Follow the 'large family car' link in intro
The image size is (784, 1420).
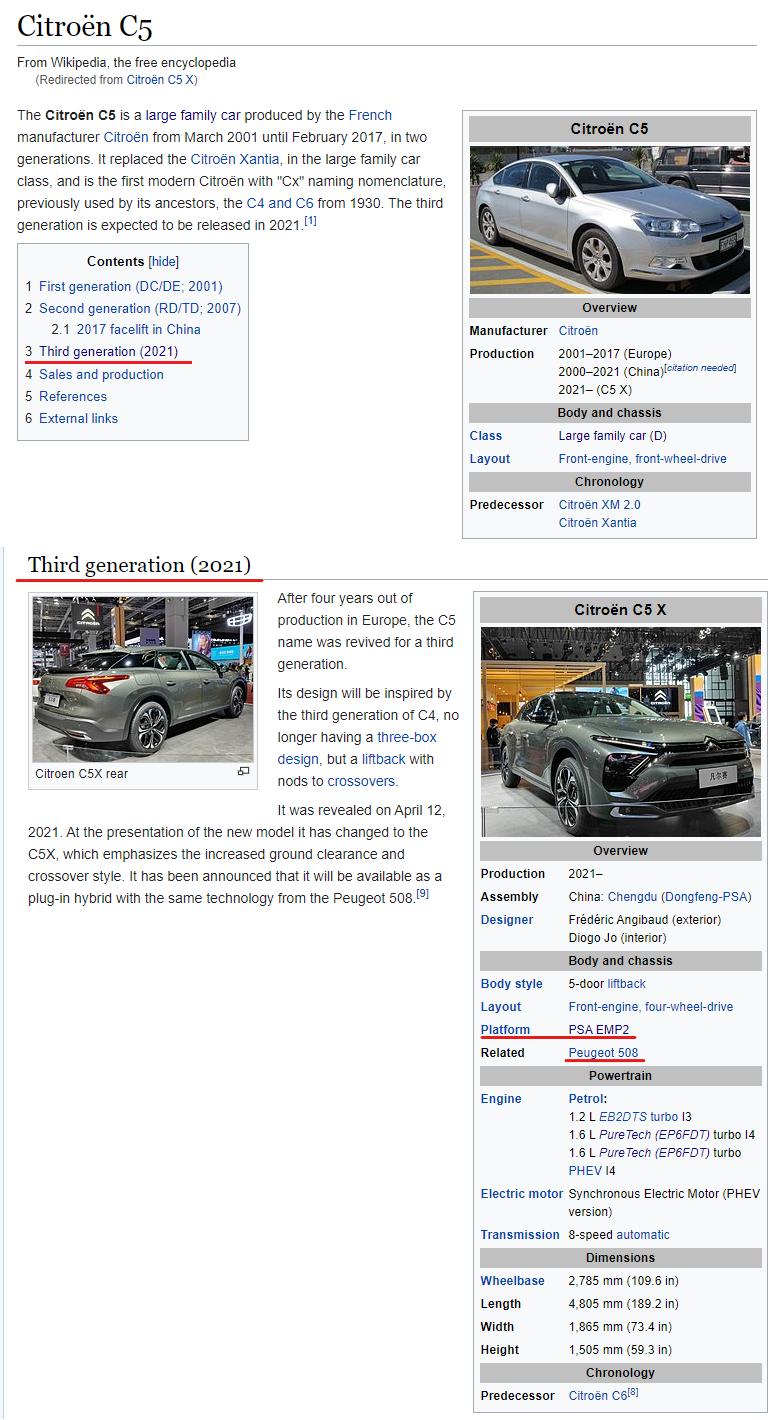[193, 115]
